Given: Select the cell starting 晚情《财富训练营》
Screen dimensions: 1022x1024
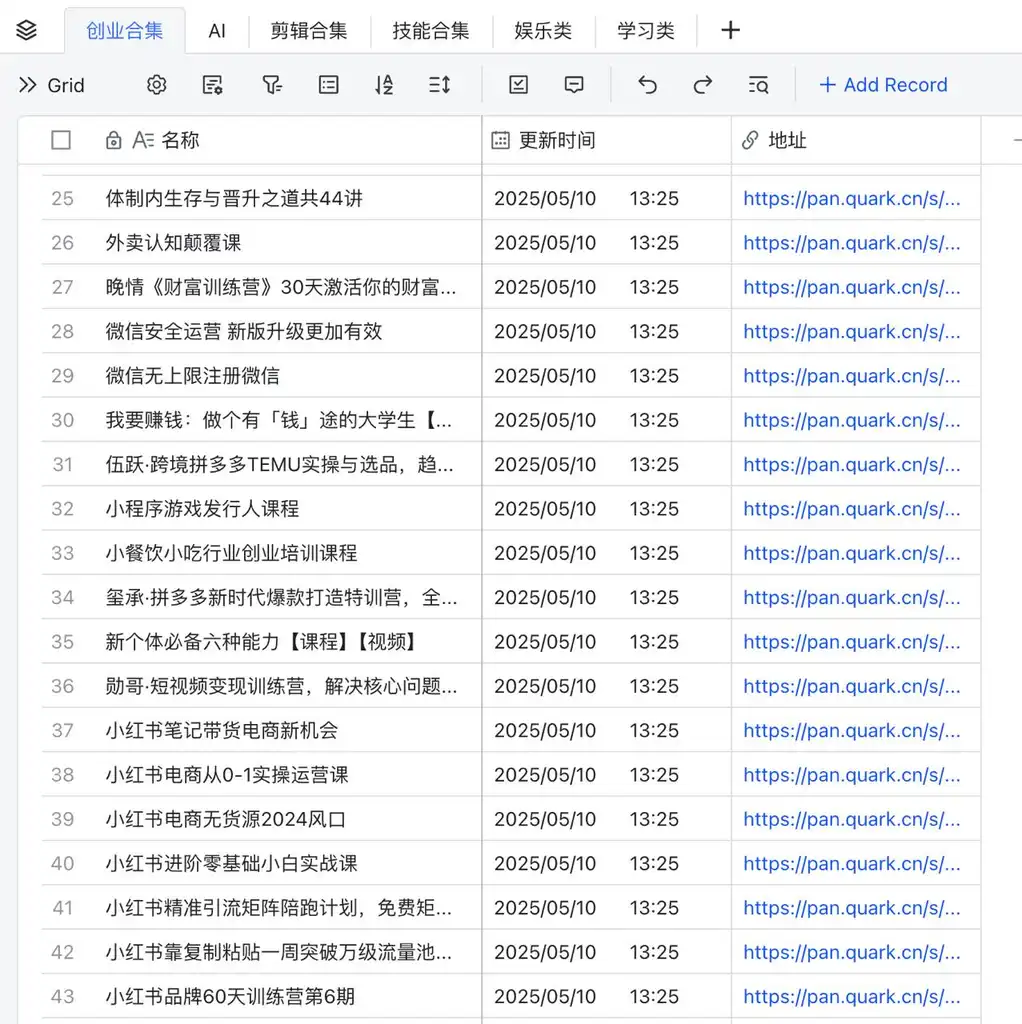Looking at the screenshot, I should (288, 287).
